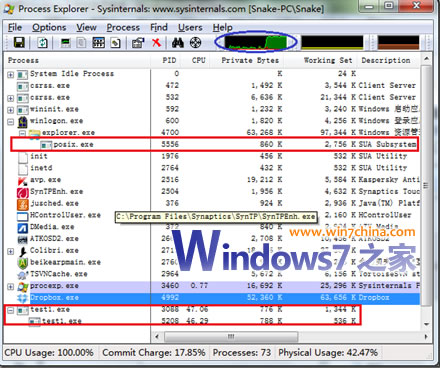Click the Save floppy disk toolbar icon
Screen dimensions: 440x368
pyautogui.click(x=19, y=42)
